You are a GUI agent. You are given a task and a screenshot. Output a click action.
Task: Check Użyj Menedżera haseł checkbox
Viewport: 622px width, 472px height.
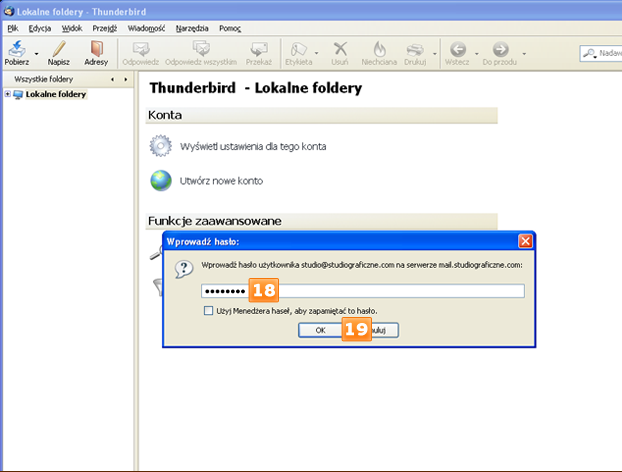(208, 311)
